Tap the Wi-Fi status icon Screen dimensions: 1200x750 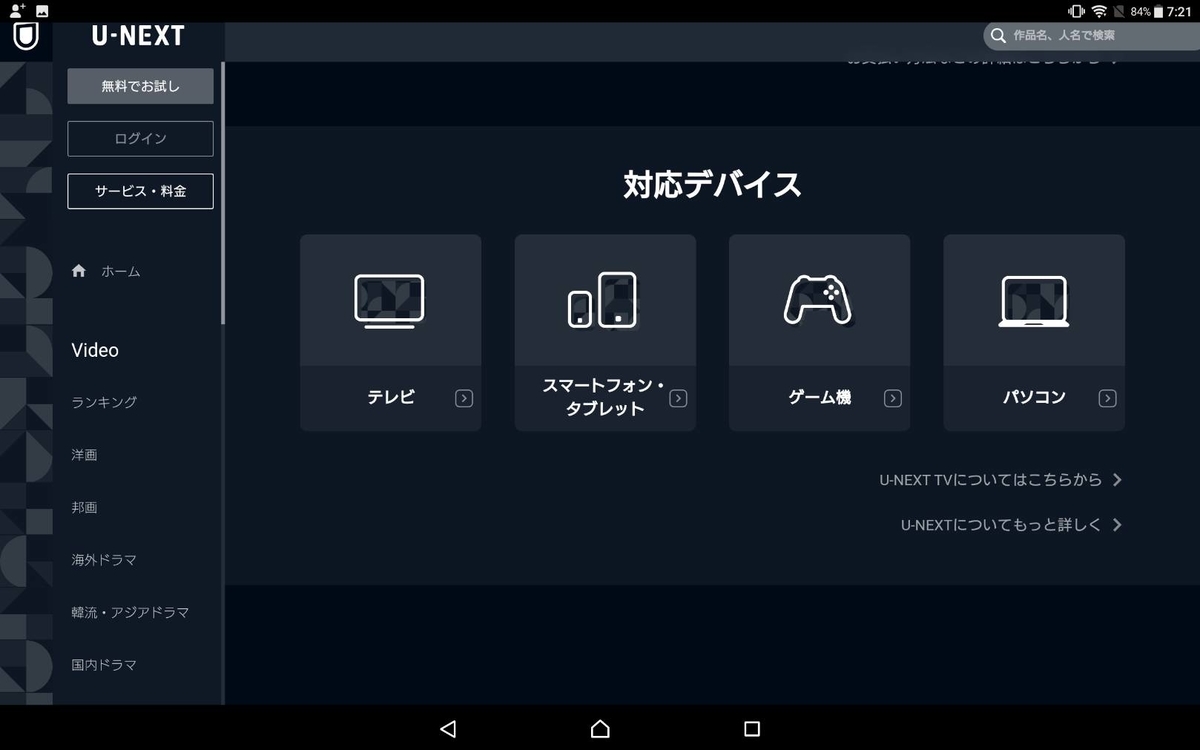(x=1100, y=11)
